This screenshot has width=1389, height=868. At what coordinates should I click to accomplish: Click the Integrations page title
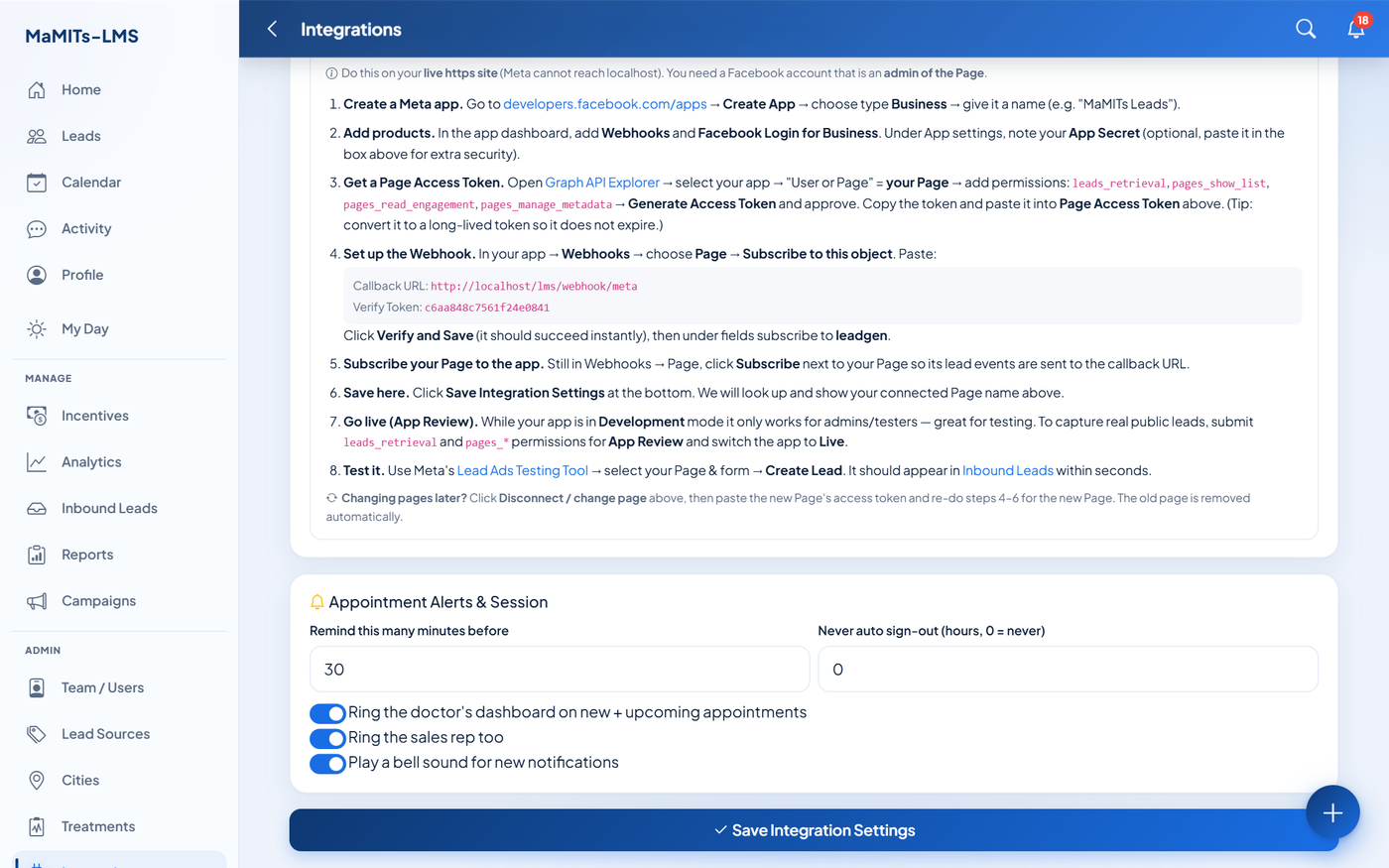click(351, 30)
